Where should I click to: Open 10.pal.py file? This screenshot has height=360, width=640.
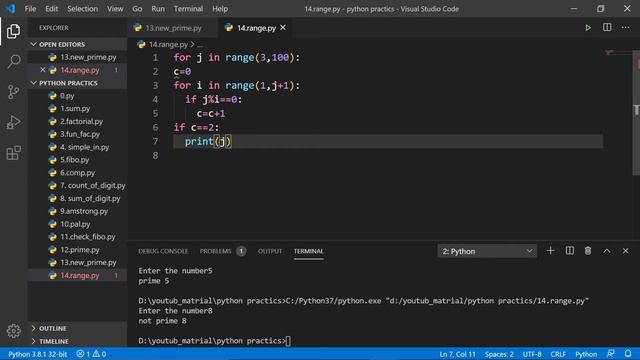(x=76, y=224)
